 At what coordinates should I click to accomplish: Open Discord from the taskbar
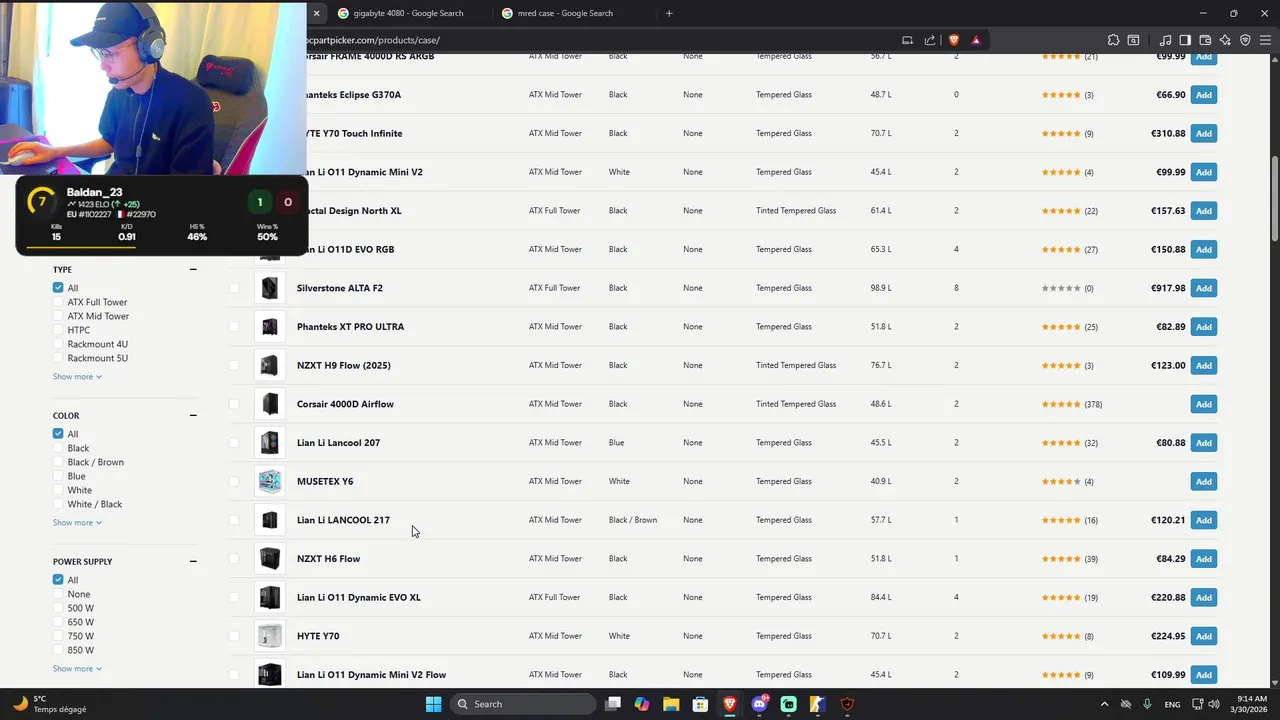coord(759,704)
